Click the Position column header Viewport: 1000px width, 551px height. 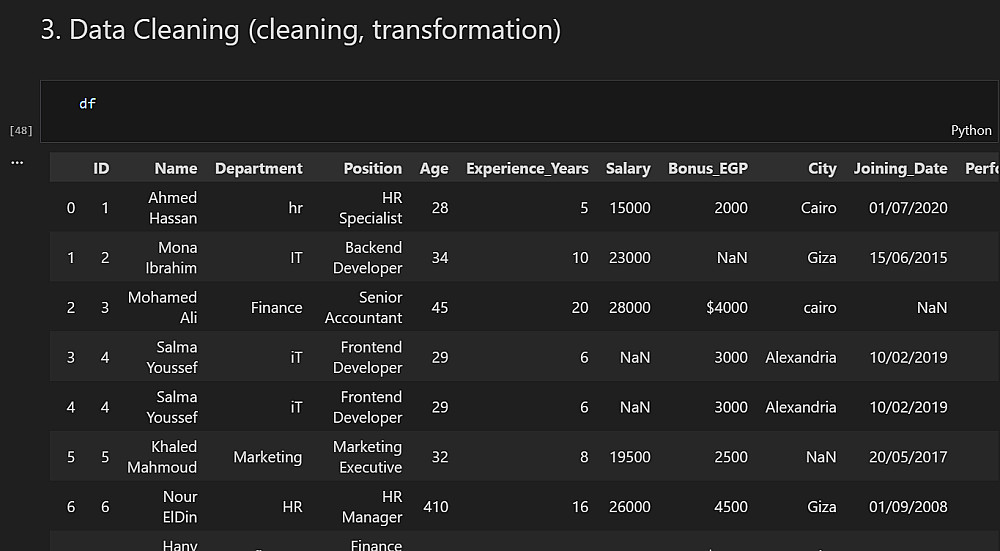click(x=372, y=168)
